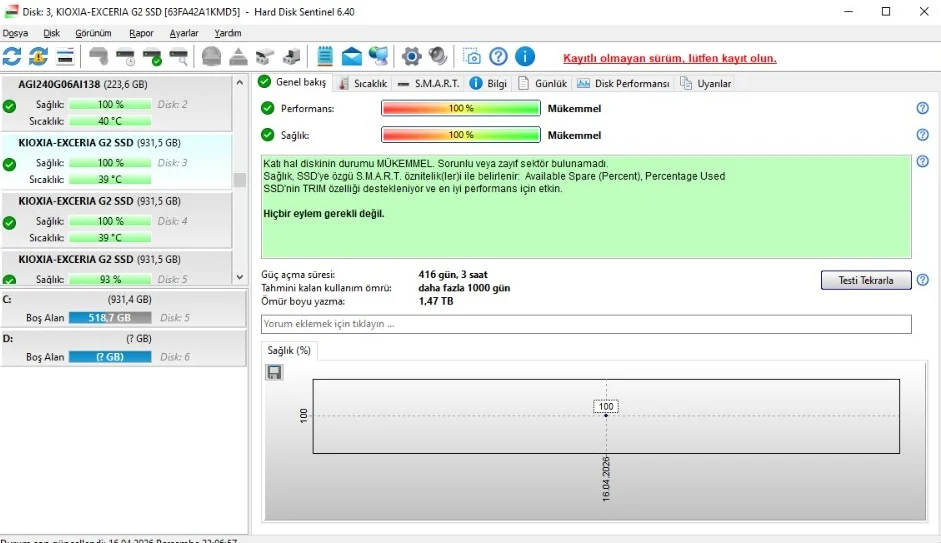Click the C: 518,7 GB free space bar
This screenshot has width=941, height=543.
[x=110, y=317]
